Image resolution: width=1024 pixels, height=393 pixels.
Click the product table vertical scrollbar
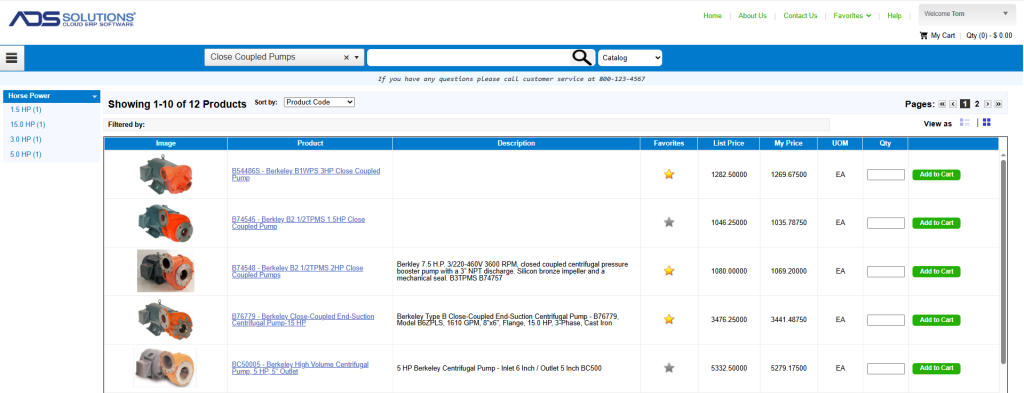click(1003, 261)
